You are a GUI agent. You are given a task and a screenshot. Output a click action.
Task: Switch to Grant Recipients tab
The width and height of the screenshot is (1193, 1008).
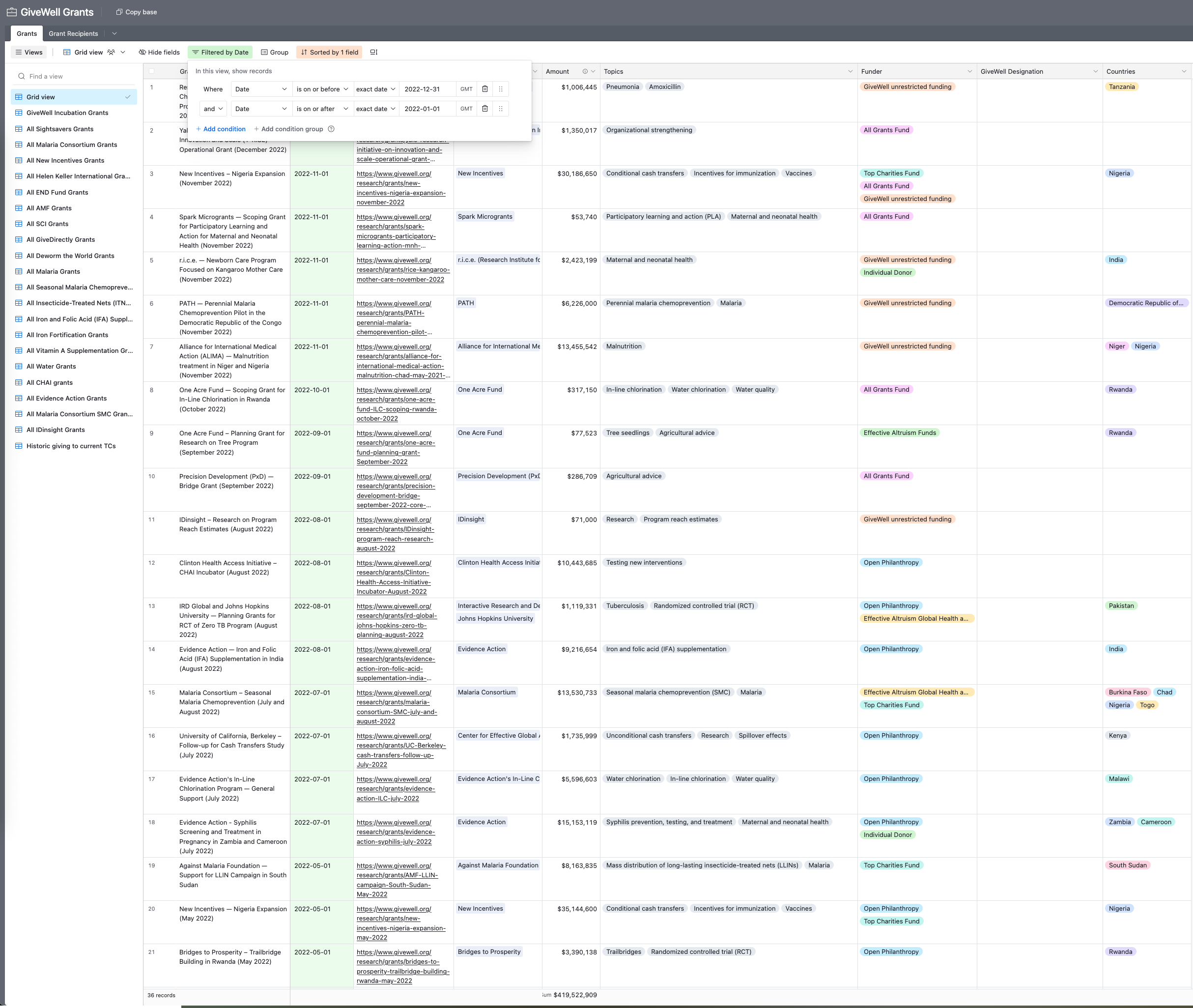pos(73,34)
